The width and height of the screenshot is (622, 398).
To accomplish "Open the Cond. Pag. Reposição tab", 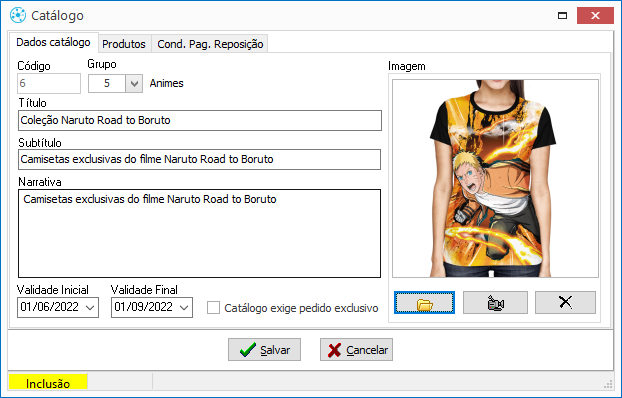I will tap(210, 44).
